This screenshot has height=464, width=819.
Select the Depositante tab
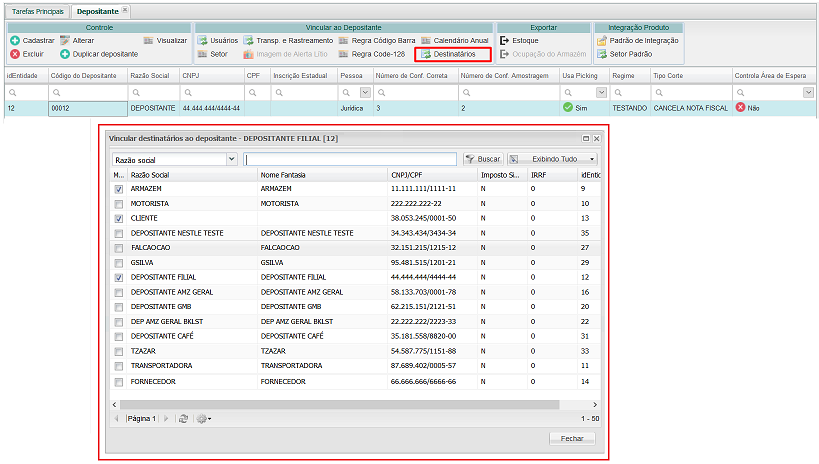pos(97,9)
